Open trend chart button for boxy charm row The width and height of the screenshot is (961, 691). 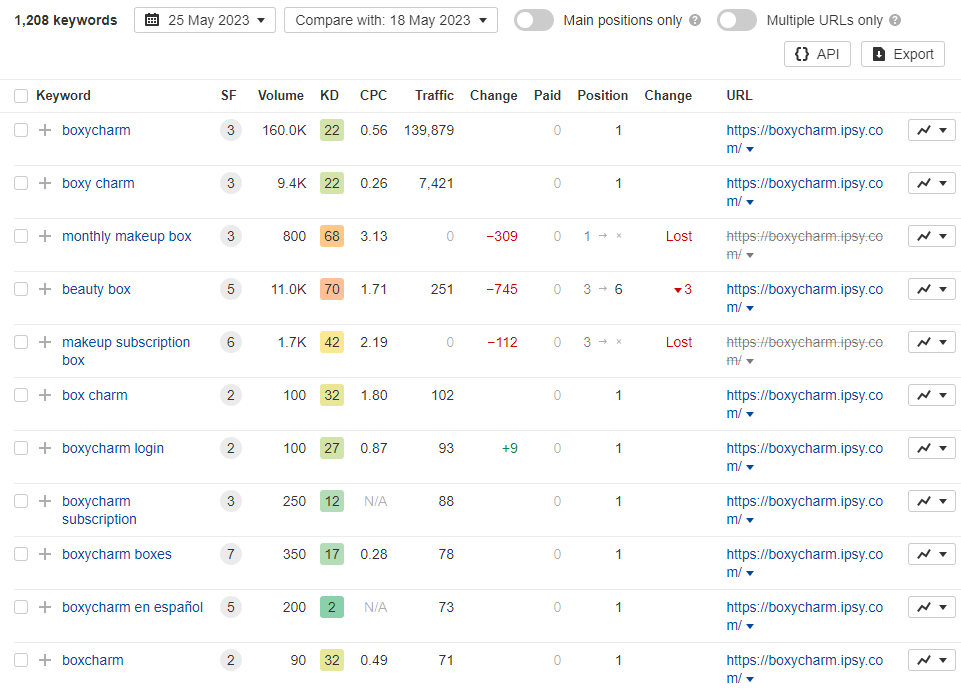[932, 183]
